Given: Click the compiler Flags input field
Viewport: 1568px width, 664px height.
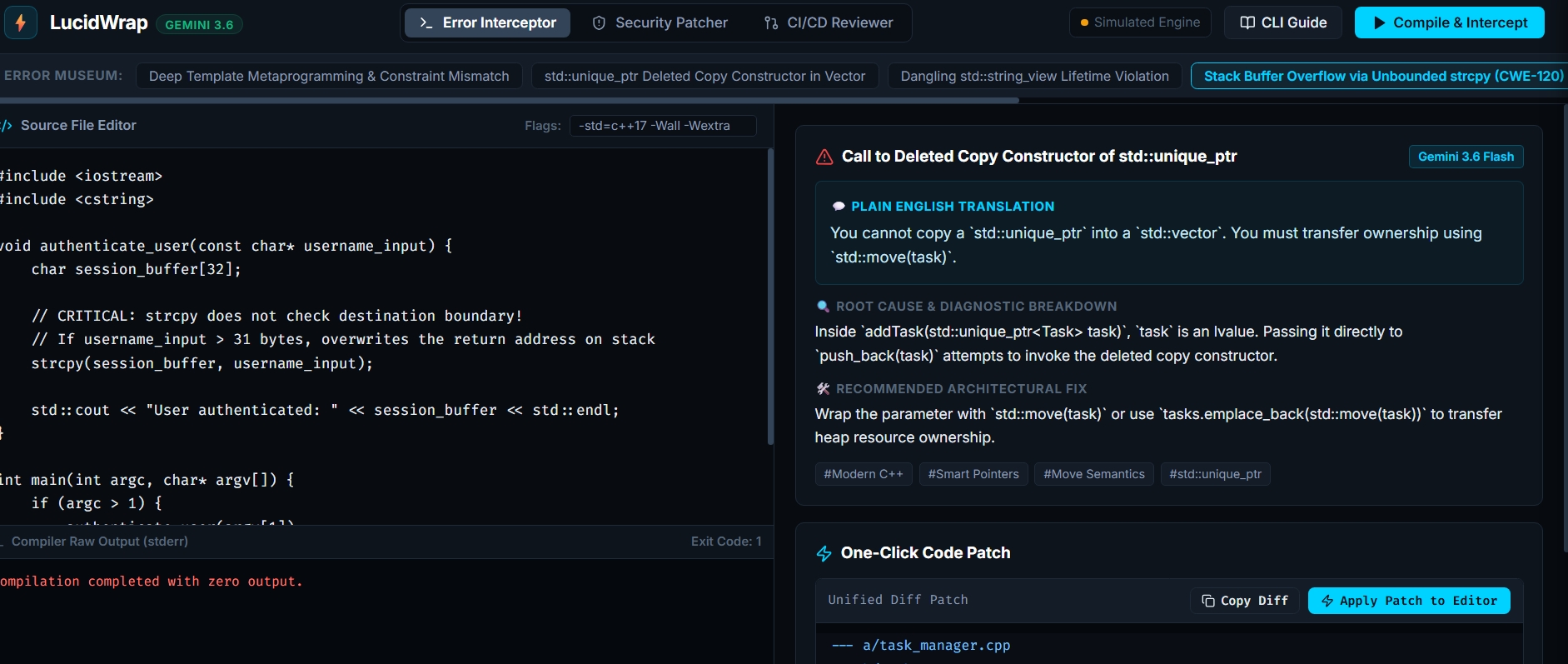Looking at the screenshot, I should 663,126.
